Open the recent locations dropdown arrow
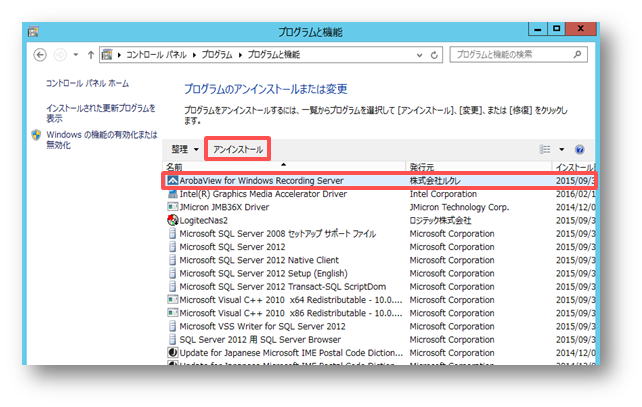642x407 pixels. tap(76, 54)
